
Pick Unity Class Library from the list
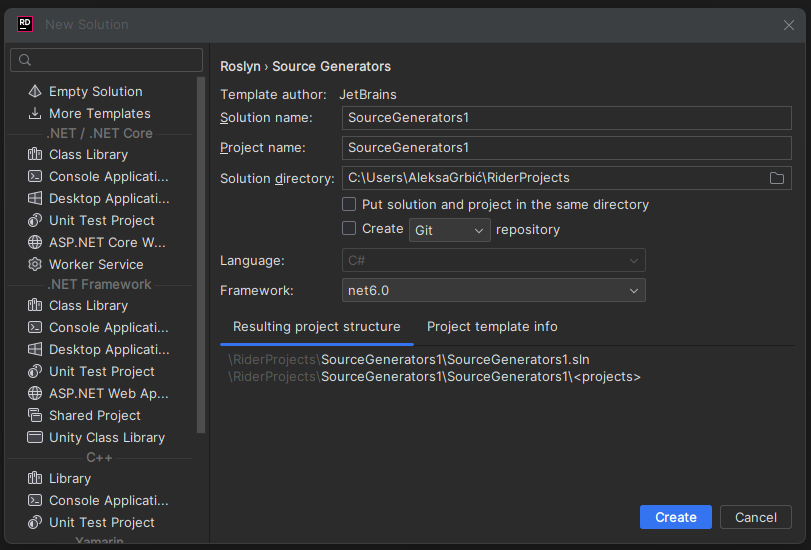[x=107, y=437]
